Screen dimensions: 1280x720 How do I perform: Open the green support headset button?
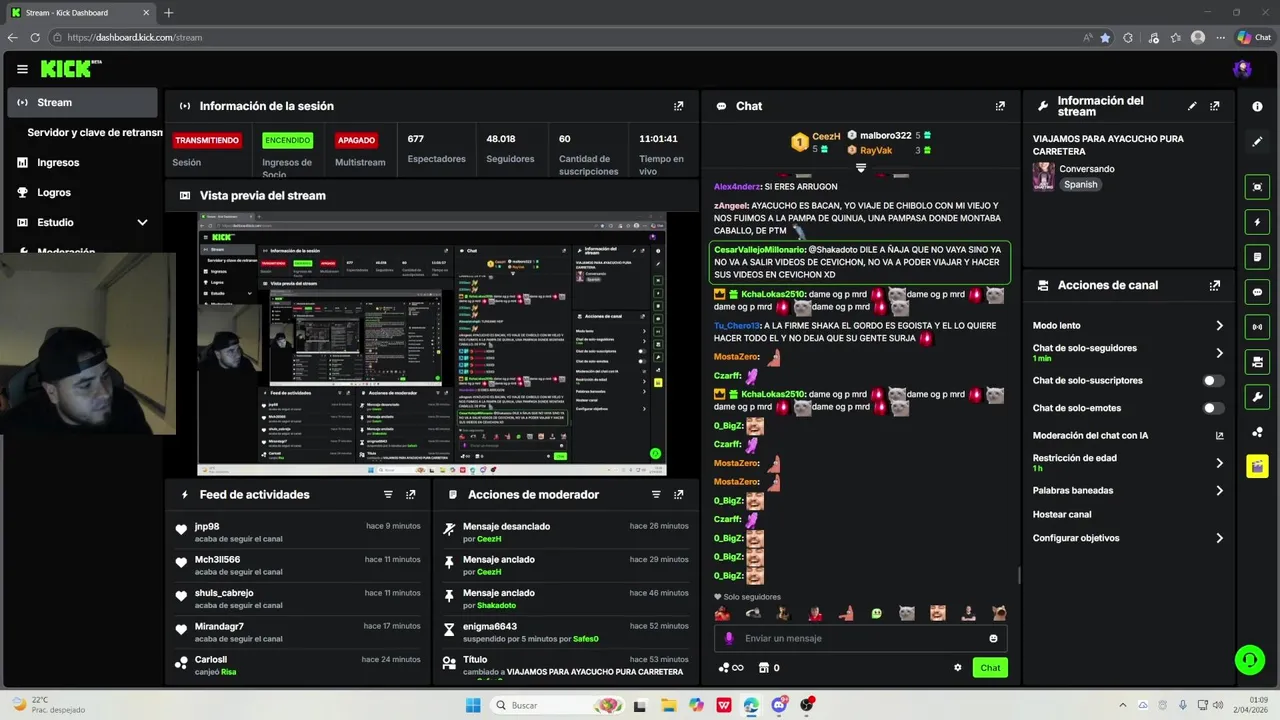(1249, 660)
